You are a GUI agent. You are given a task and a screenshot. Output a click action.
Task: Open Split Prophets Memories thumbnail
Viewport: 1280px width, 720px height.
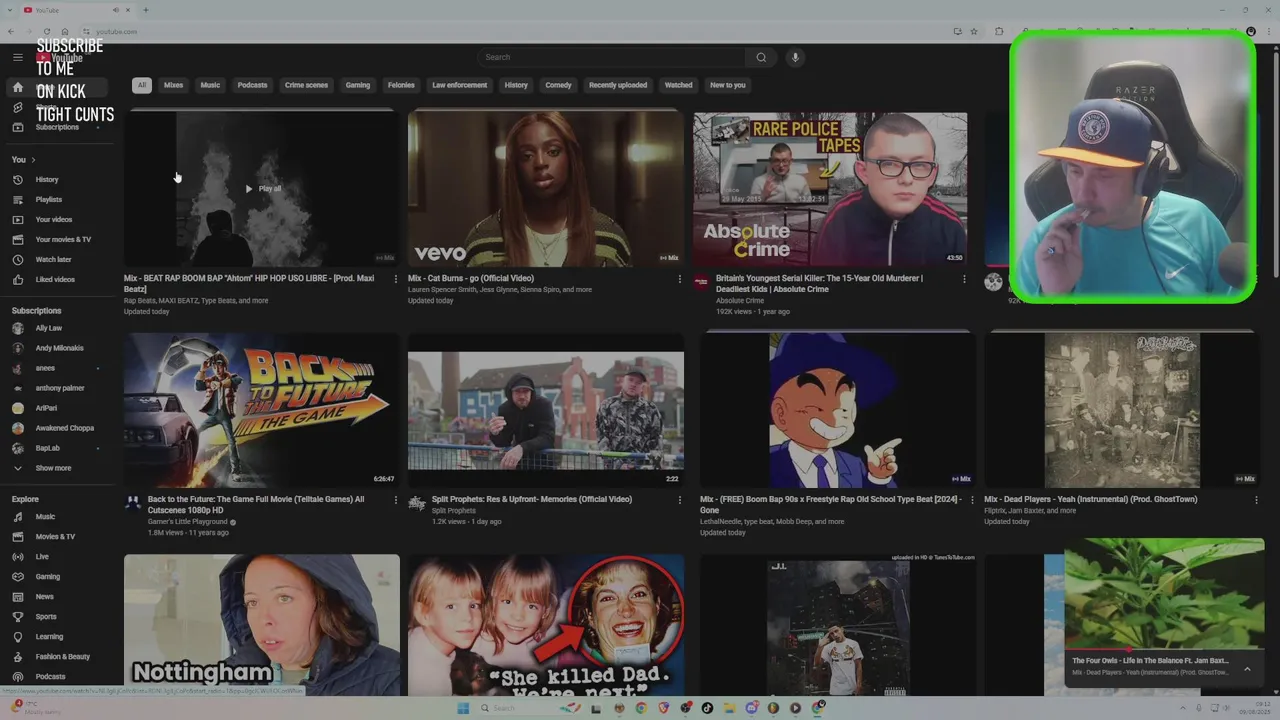click(x=546, y=411)
